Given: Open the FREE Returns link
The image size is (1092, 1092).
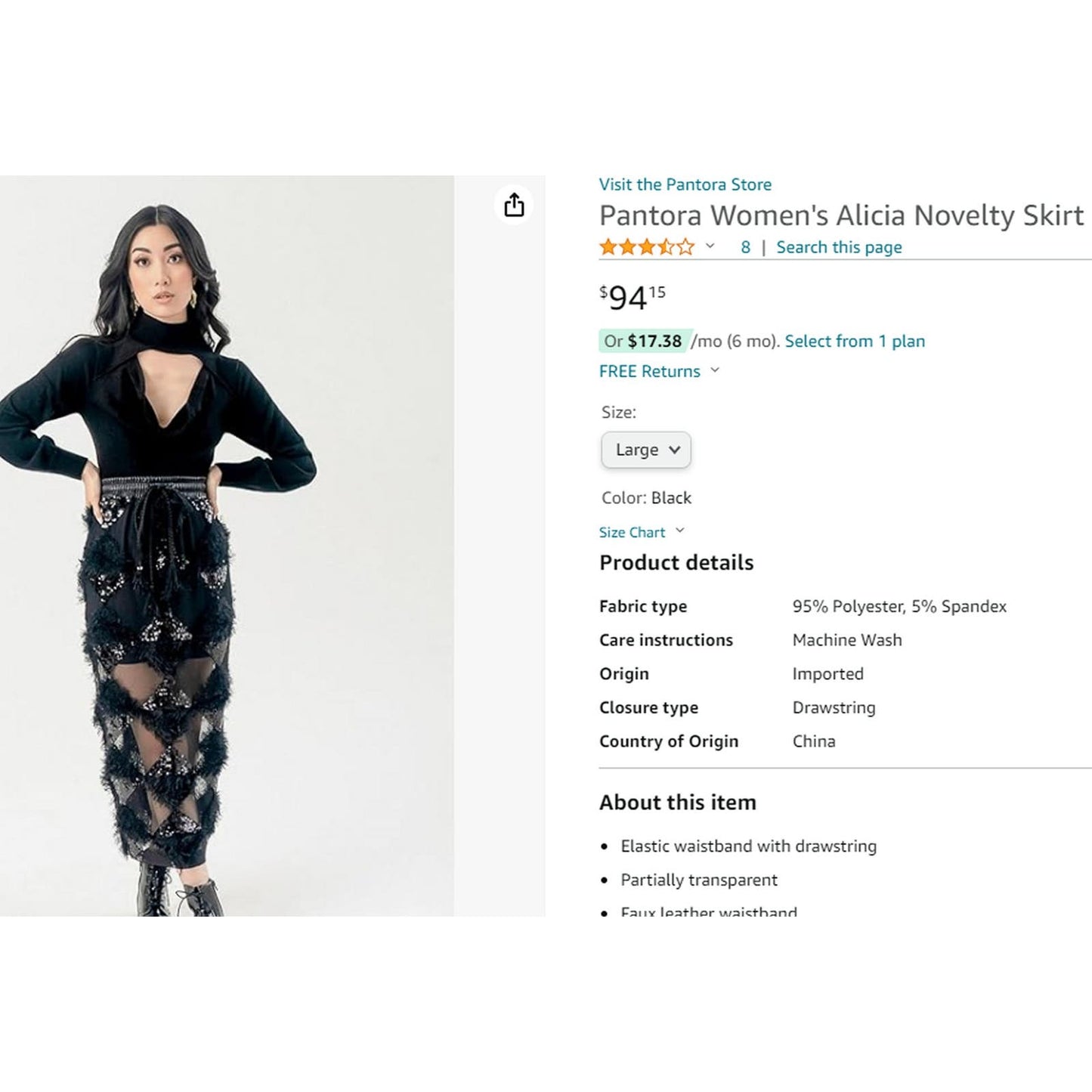Looking at the screenshot, I should point(650,371).
